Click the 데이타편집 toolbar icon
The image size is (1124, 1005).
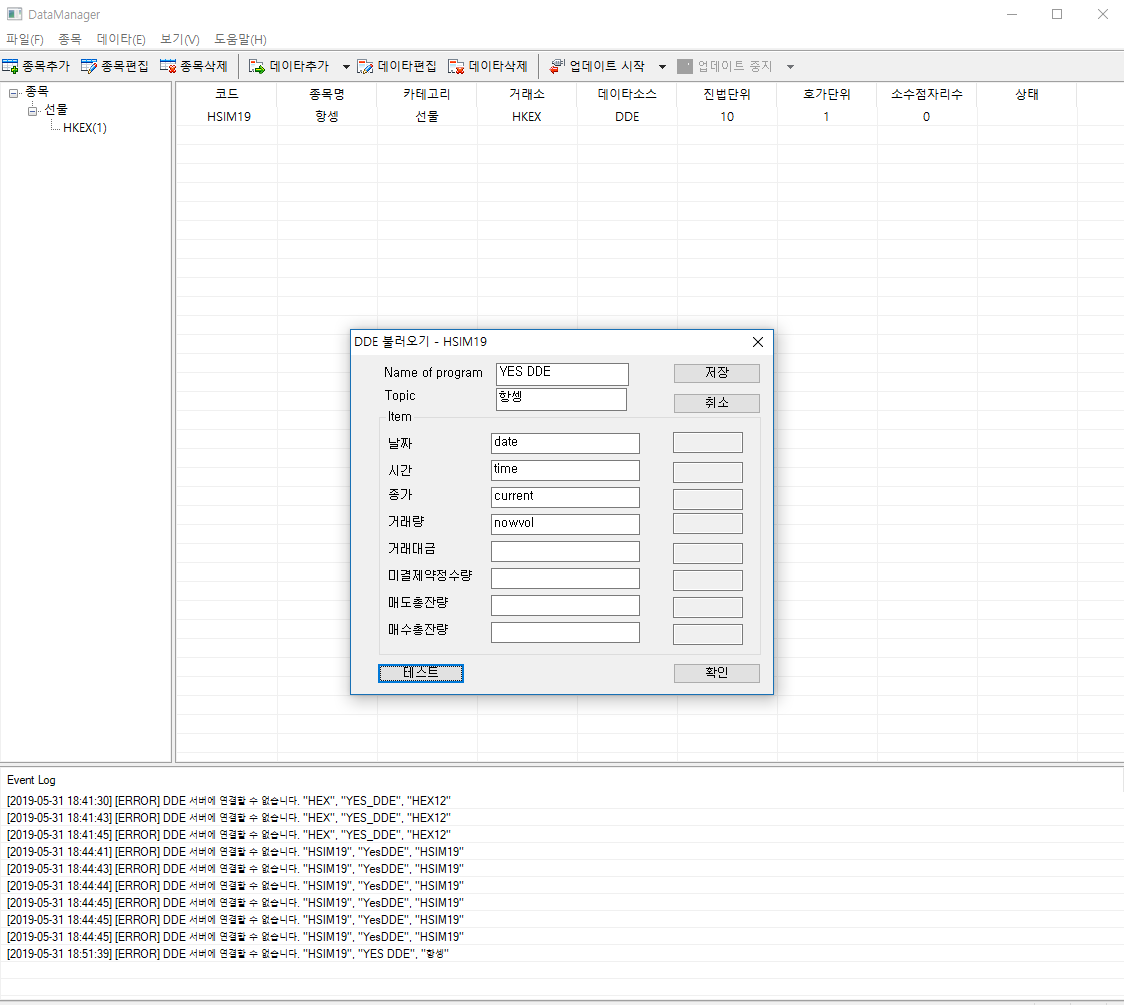(x=365, y=66)
